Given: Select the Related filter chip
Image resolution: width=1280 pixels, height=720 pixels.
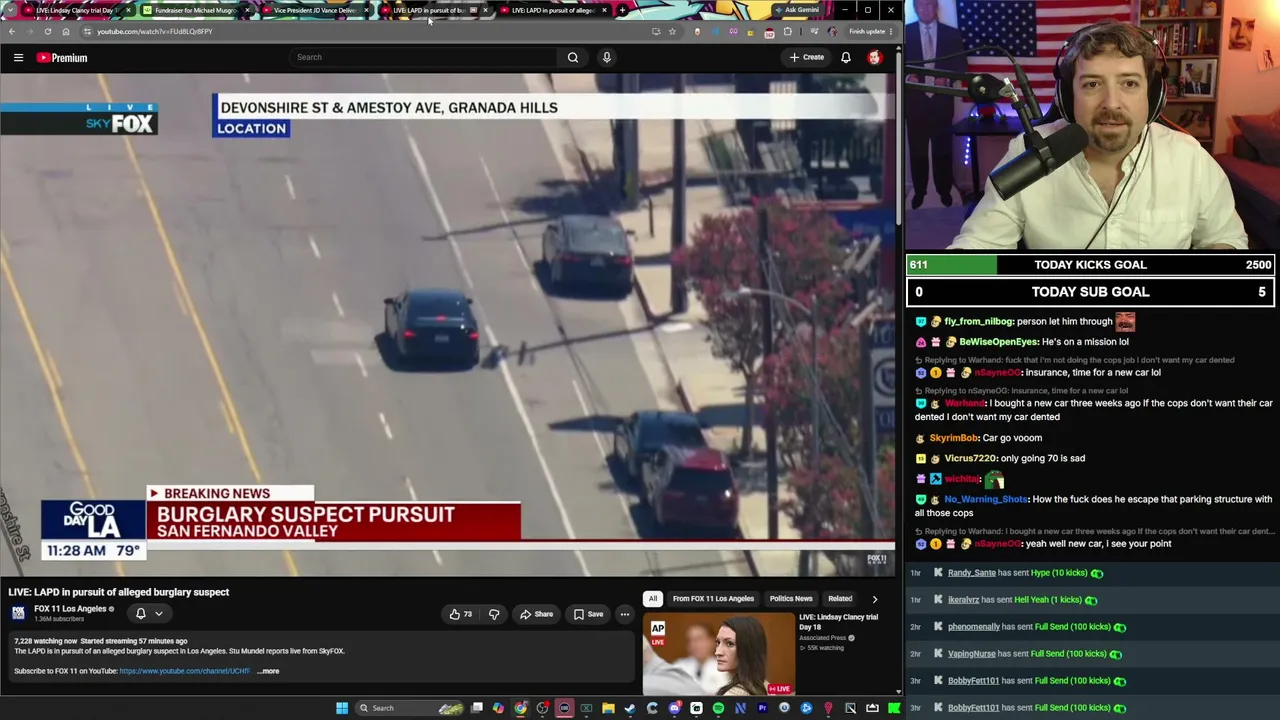Looking at the screenshot, I should (840, 599).
